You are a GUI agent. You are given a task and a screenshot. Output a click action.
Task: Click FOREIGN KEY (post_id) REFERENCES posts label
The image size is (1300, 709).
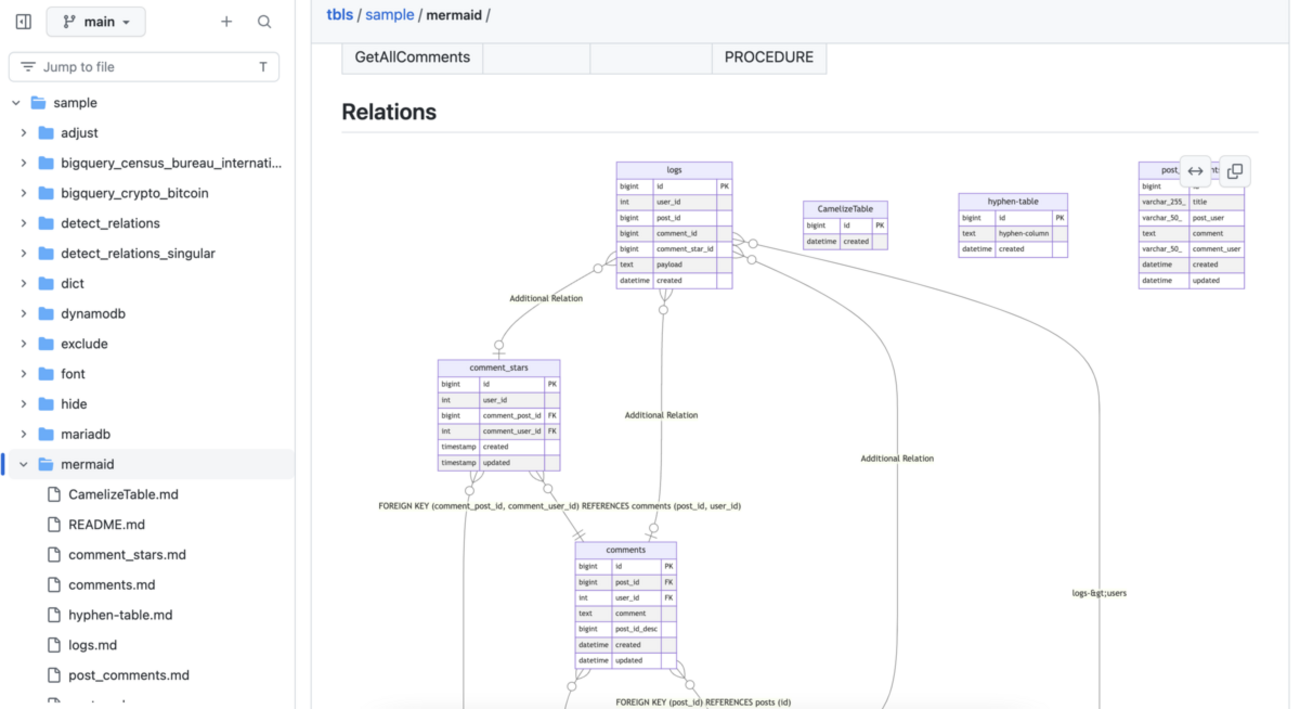(703, 703)
